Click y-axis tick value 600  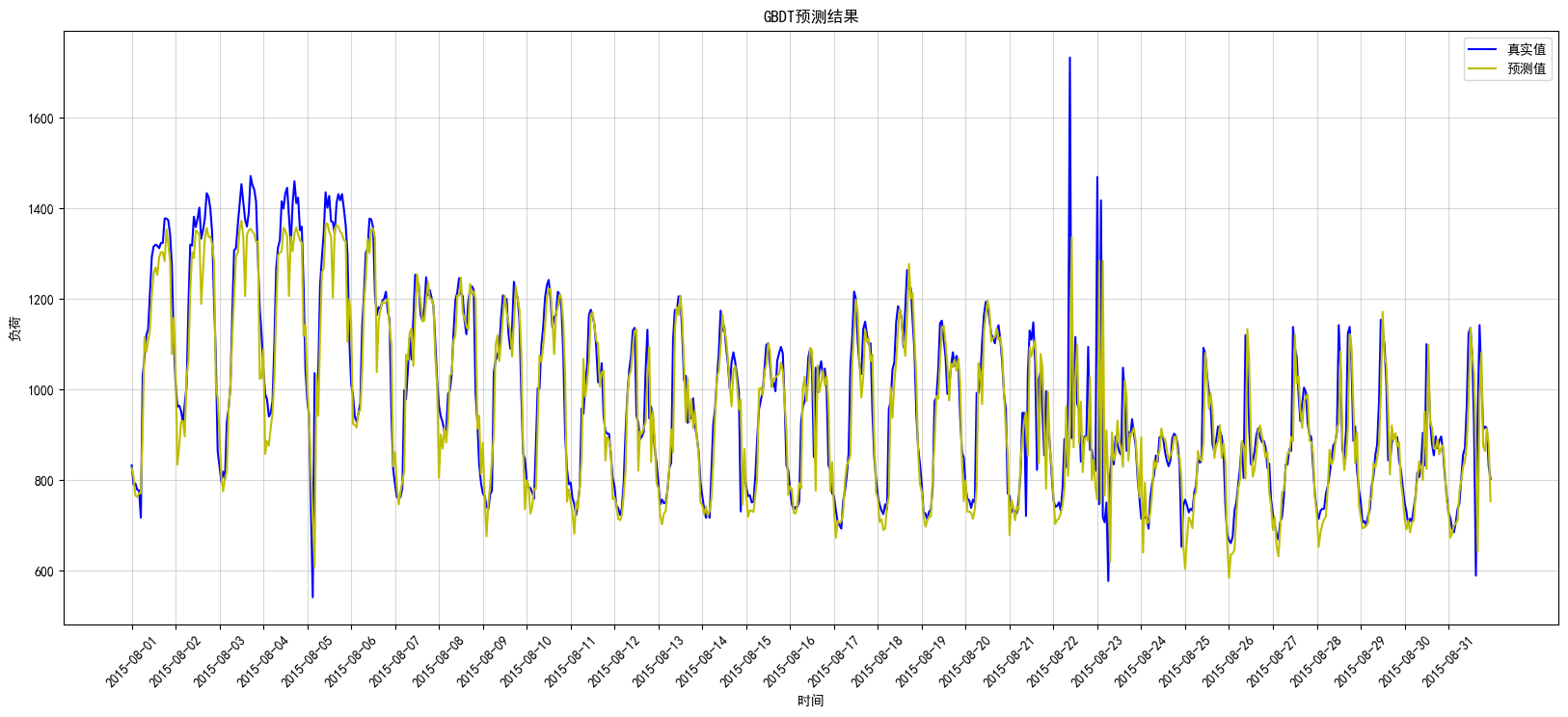[43, 571]
